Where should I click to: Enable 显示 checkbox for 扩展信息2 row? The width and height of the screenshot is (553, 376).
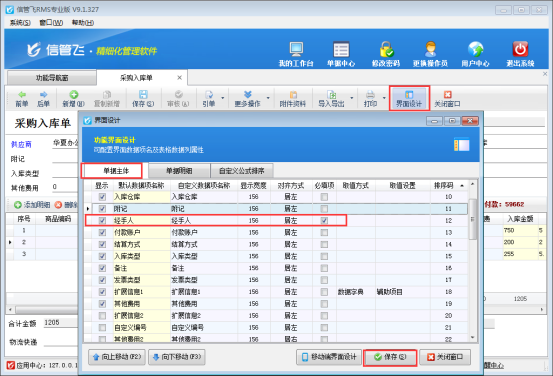(x=102, y=316)
